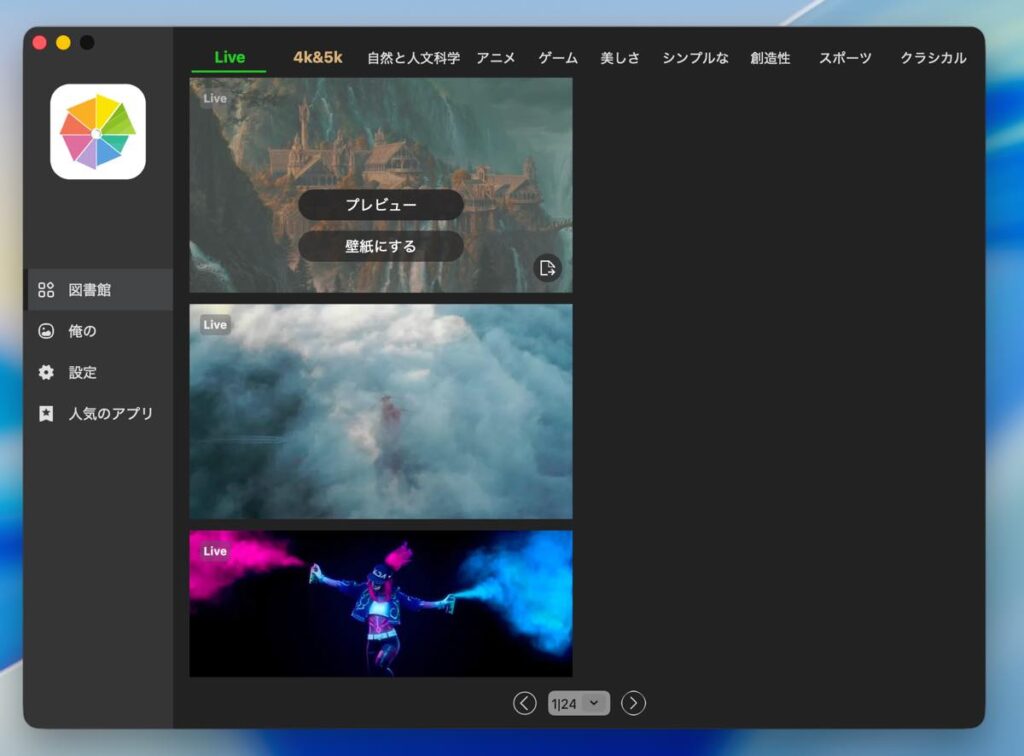1024x756 pixels.
Task: Go to the previous page arrow
Action: click(x=525, y=703)
